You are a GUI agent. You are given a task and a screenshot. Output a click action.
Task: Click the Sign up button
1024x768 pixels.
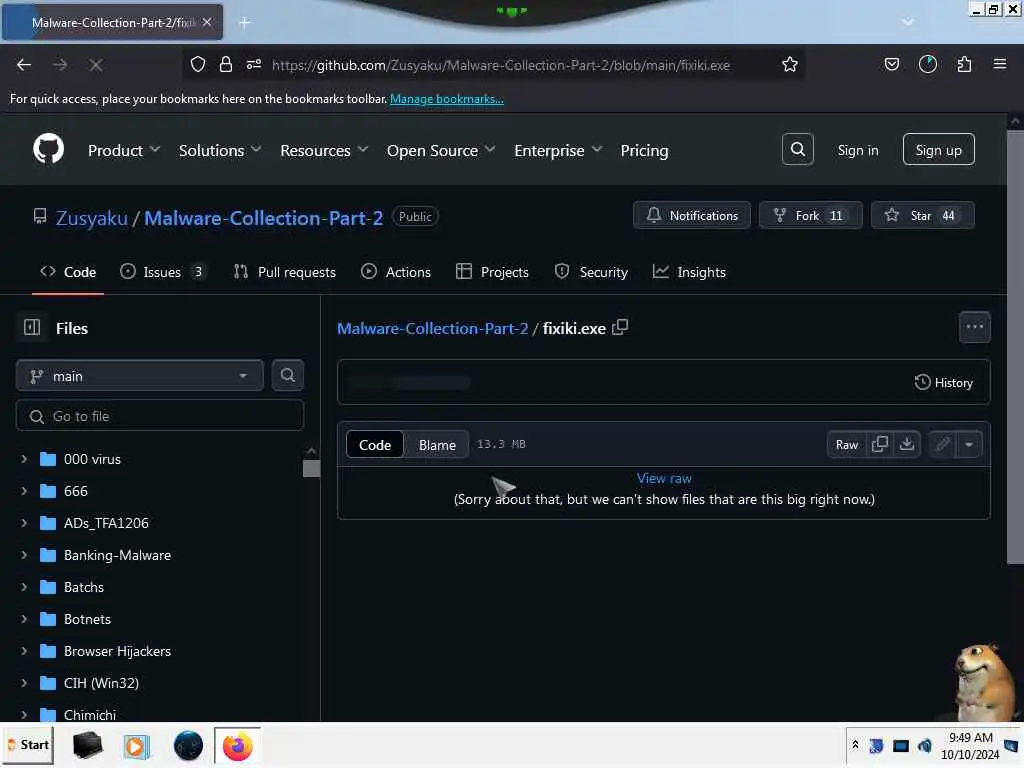pyautogui.click(x=938, y=150)
